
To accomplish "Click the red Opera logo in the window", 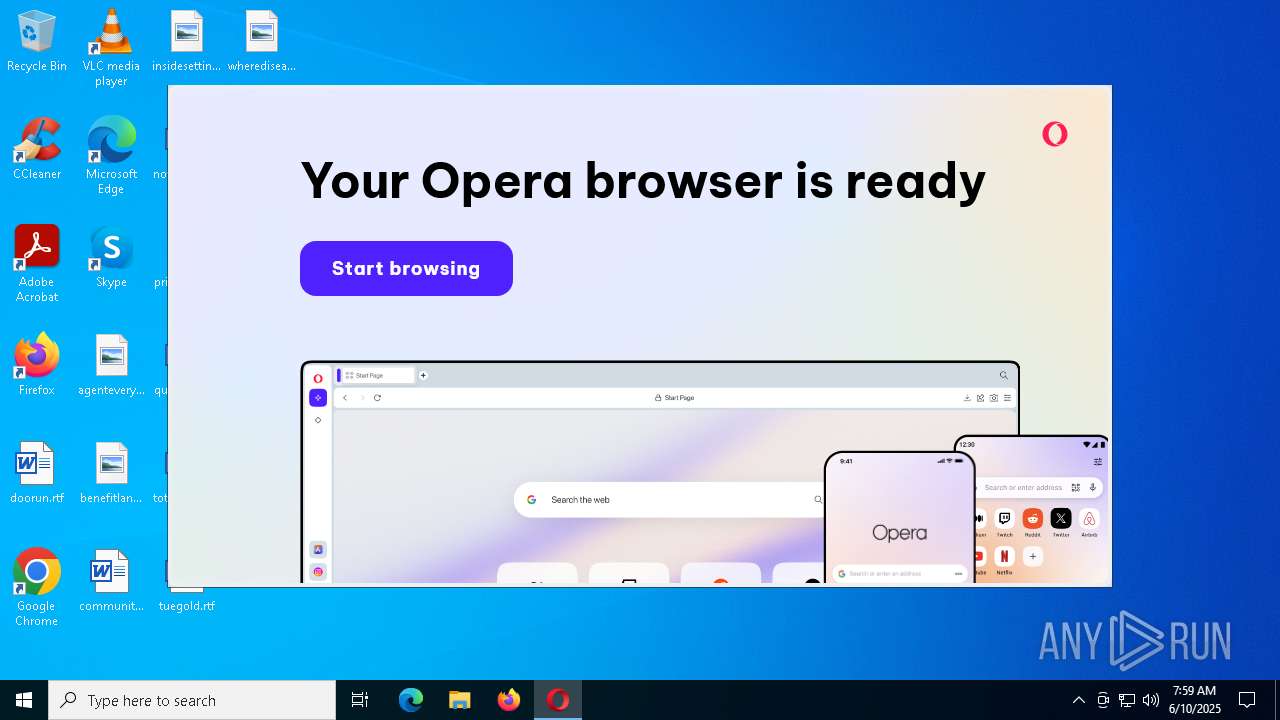I will pyautogui.click(x=1055, y=134).
